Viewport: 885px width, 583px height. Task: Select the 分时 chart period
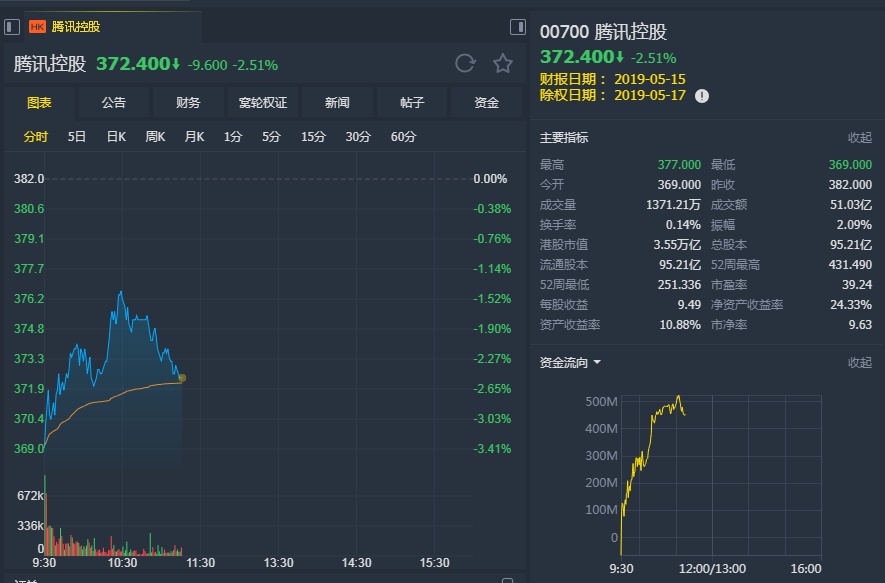pyautogui.click(x=36, y=137)
